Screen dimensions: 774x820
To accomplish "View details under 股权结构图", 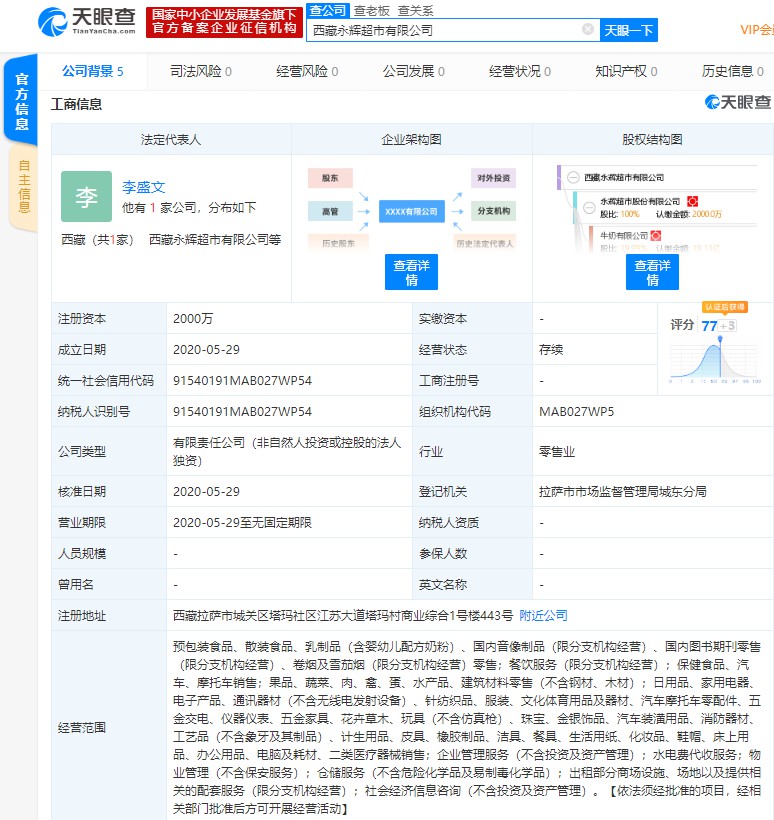I will (x=653, y=272).
